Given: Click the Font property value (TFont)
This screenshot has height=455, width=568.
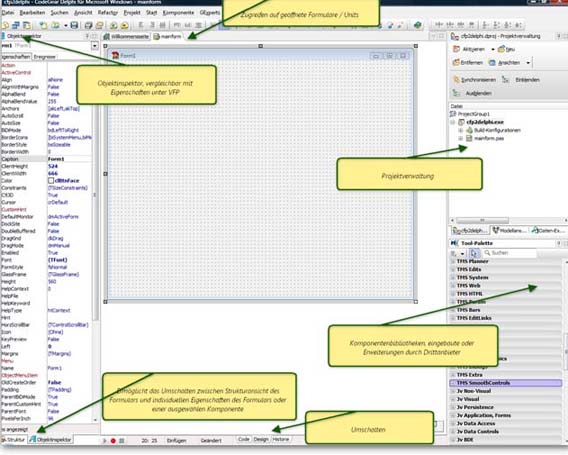Looking at the screenshot, I should pyautogui.click(x=58, y=260).
